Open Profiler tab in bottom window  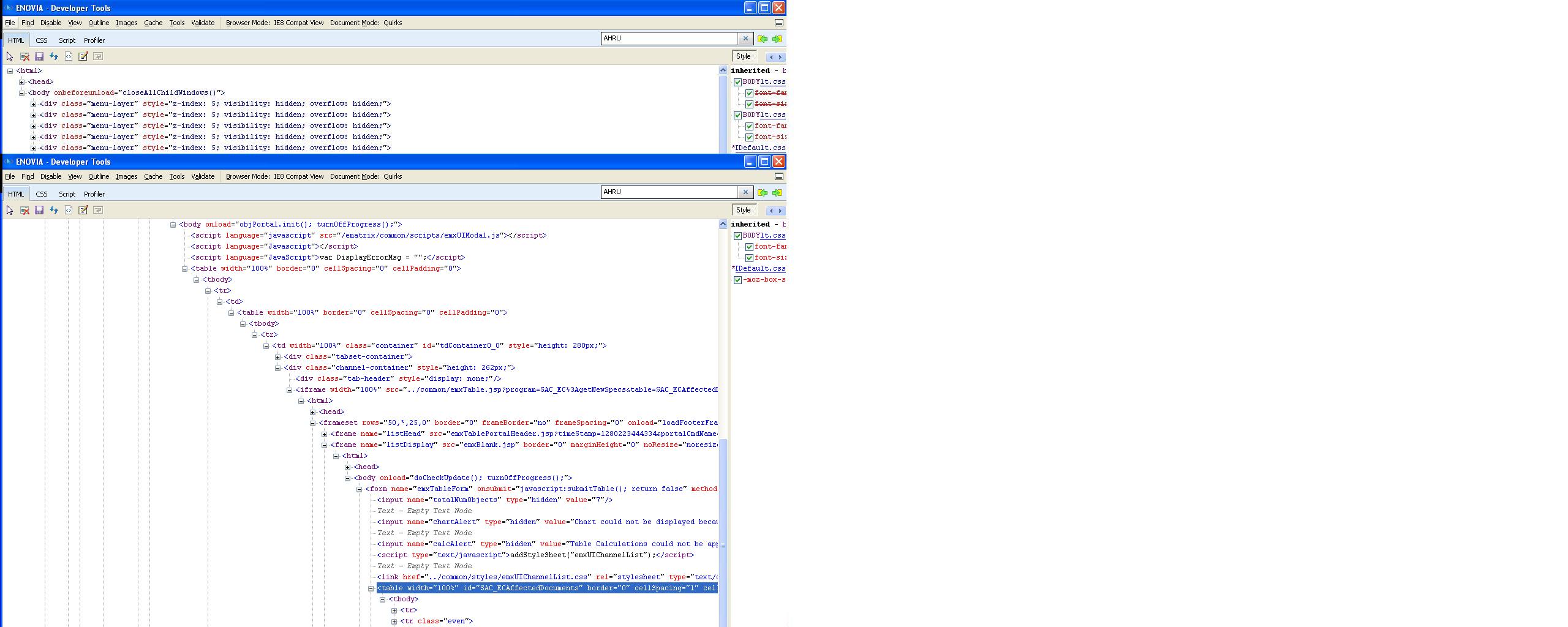point(94,194)
